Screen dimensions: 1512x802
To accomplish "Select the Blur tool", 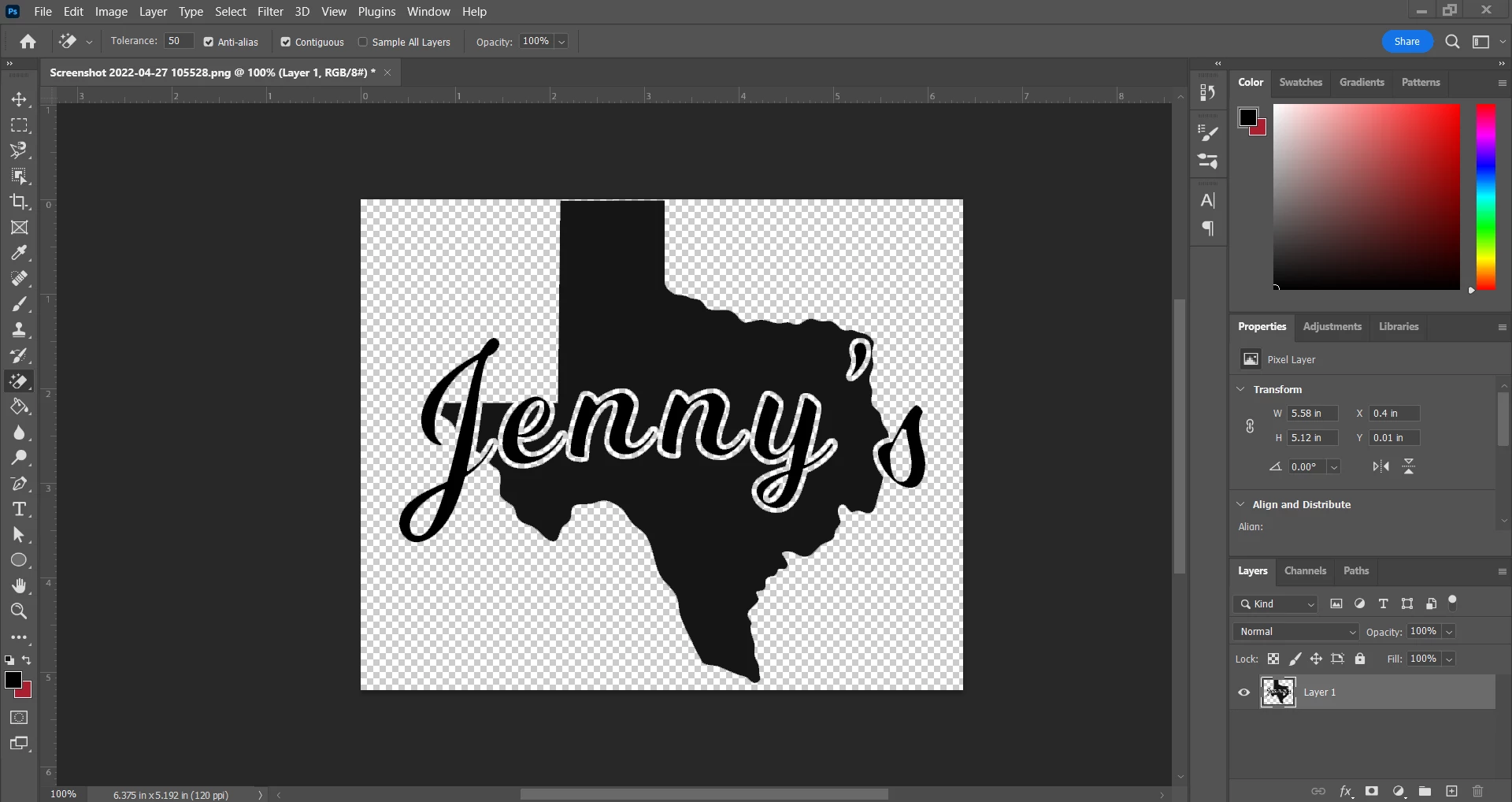I will point(19,433).
